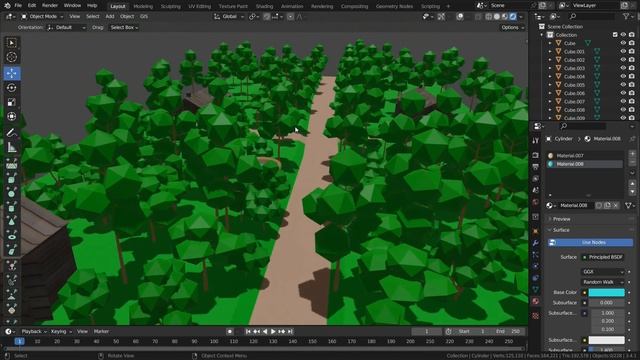
Task: Open the File menu
Action: click(18, 6)
